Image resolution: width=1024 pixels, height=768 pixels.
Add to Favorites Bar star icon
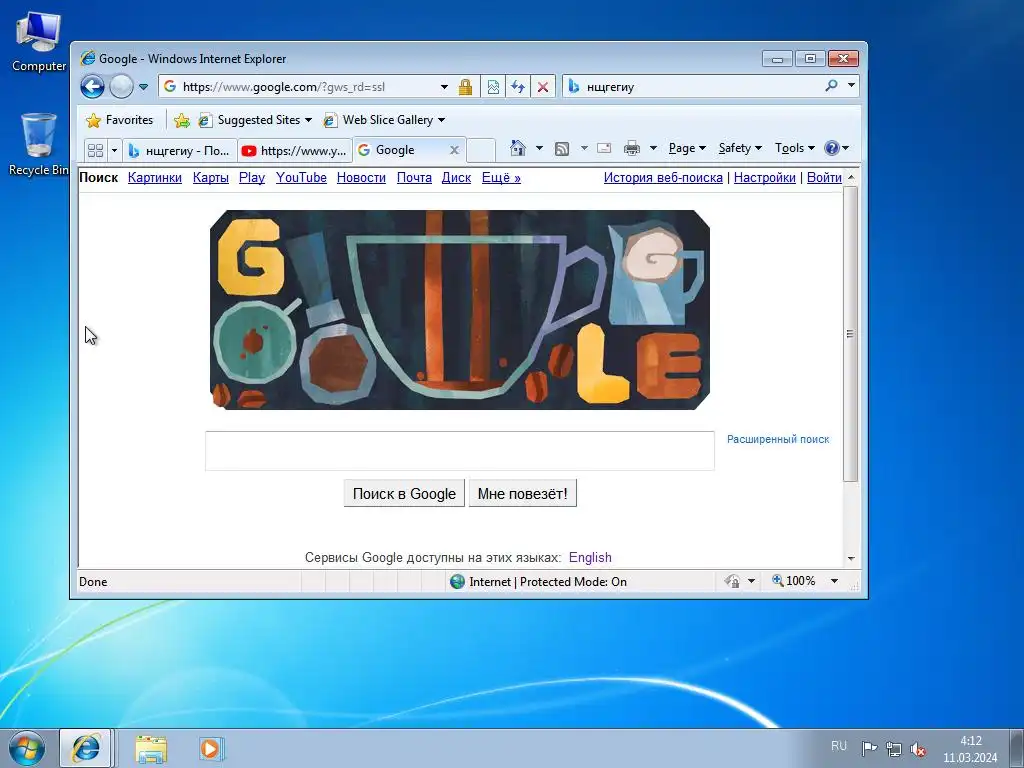pyautogui.click(x=182, y=120)
